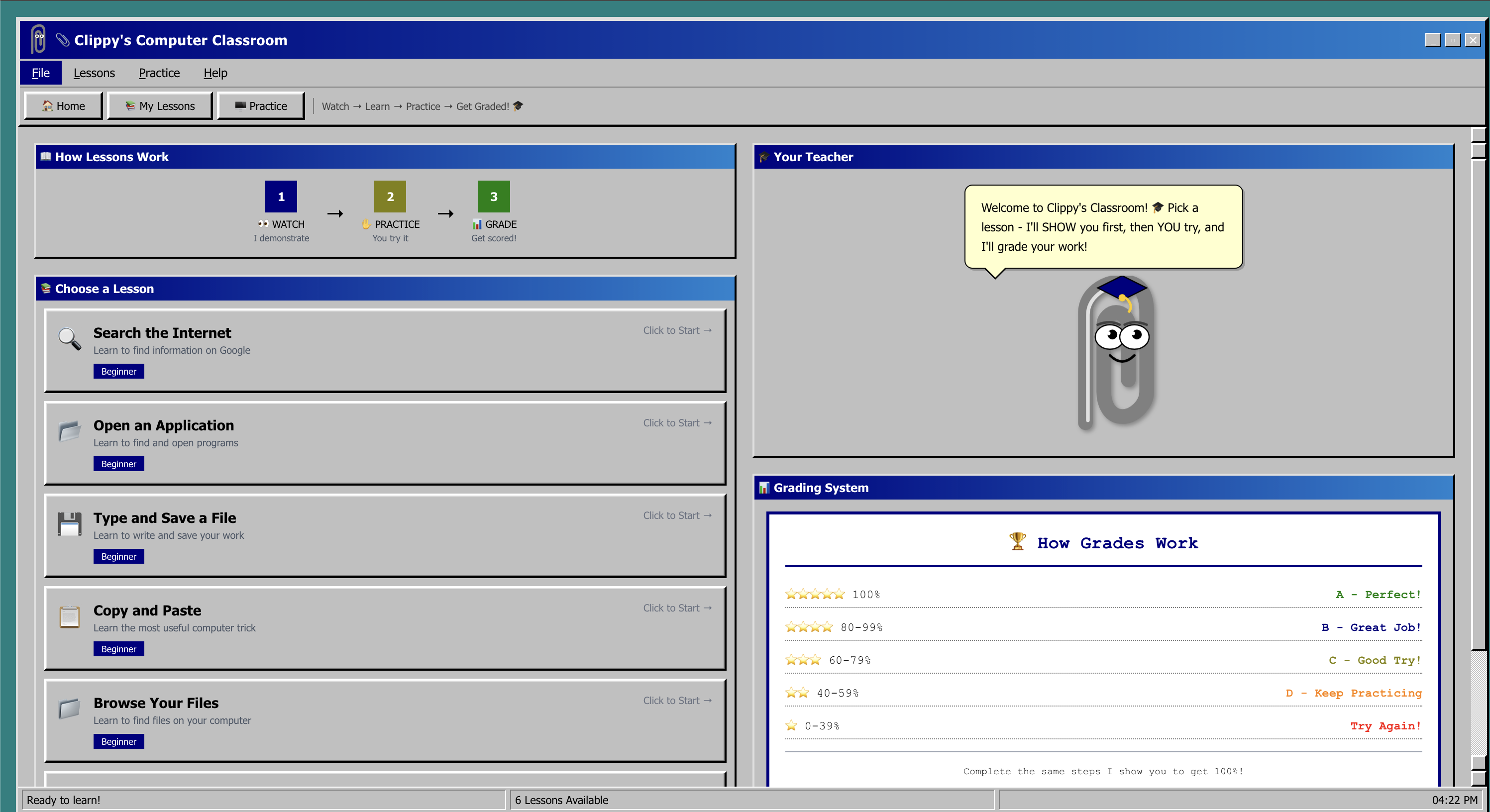Screen dimensions: 1490x812
Task: Click the Browse Your Files folder icon
Action: pos(69,709)
